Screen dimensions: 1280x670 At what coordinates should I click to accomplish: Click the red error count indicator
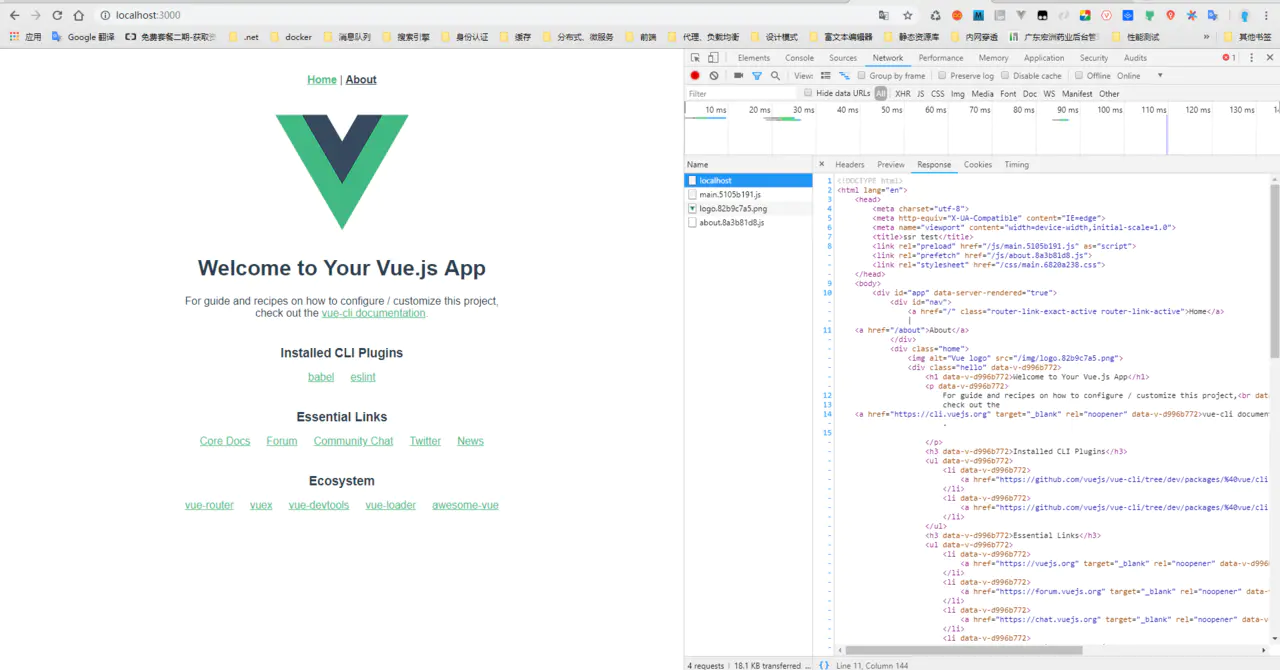pyautogui.click(x=1229, y=58)
